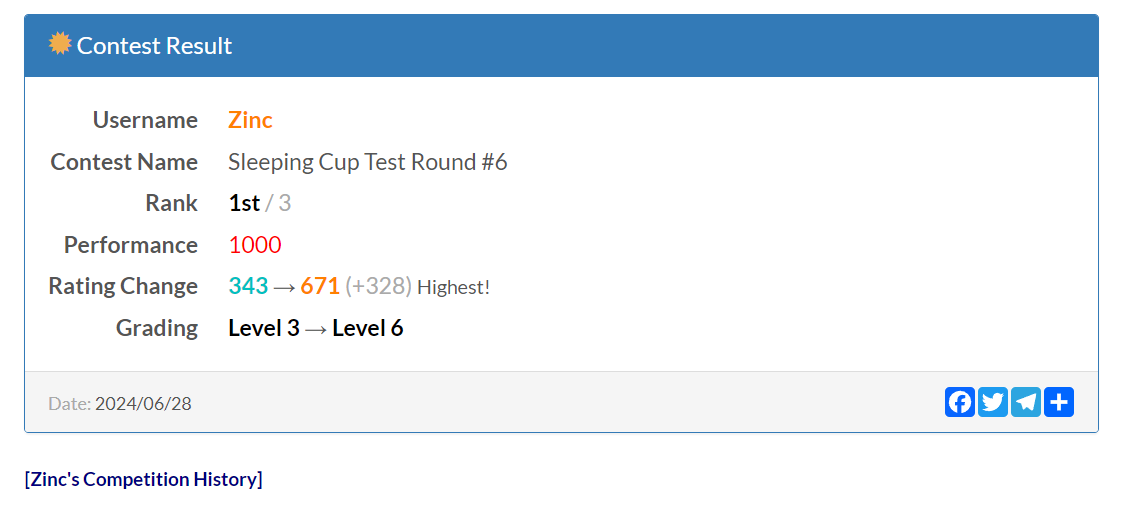Viewport: 1123px width, 505px height.
Task: Share the result on Facebook
Action: click(960, 402)
